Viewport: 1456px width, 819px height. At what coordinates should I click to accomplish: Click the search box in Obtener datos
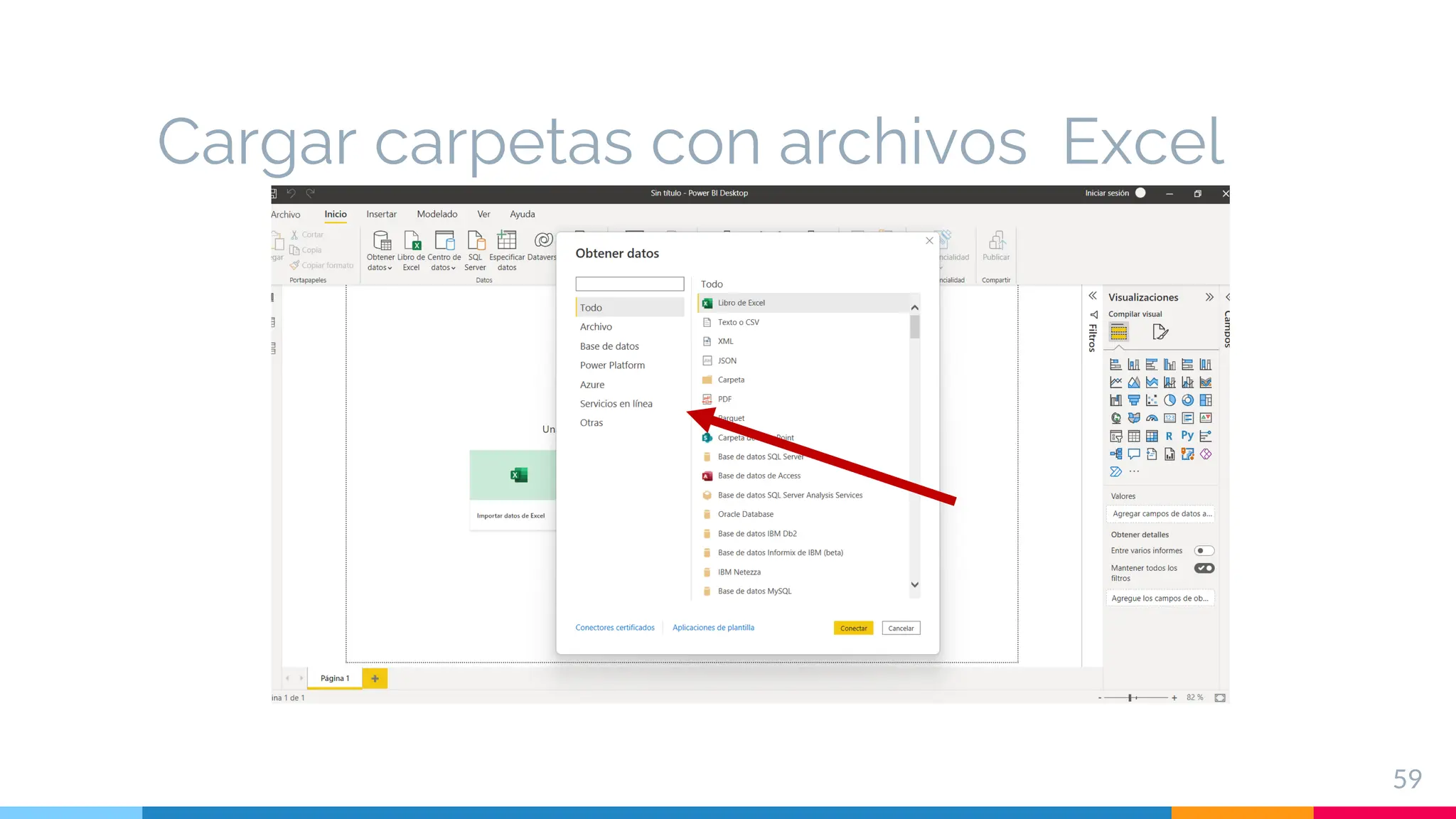tap(630, 284)
